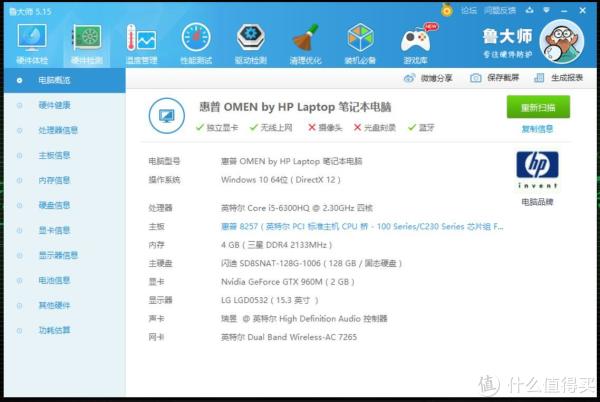Click the High Definition Audio sound card value
Screen dimensions: 600x402
pyautogui.click(x=304, y=319)
